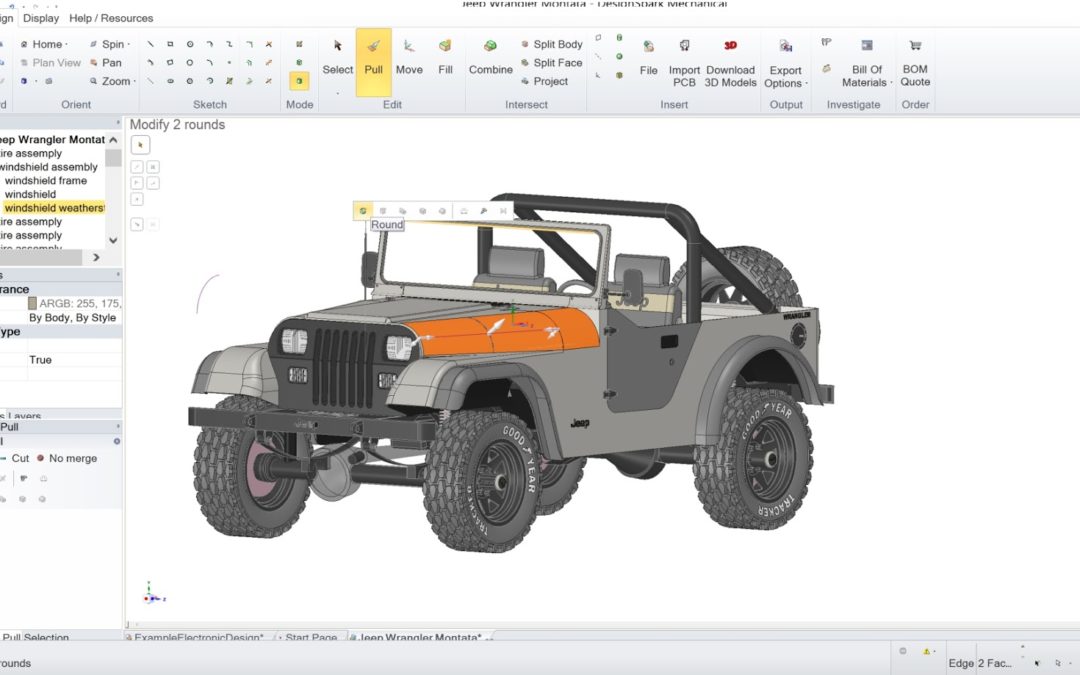
Task: Select the Cut pull option
Action: 15,458
